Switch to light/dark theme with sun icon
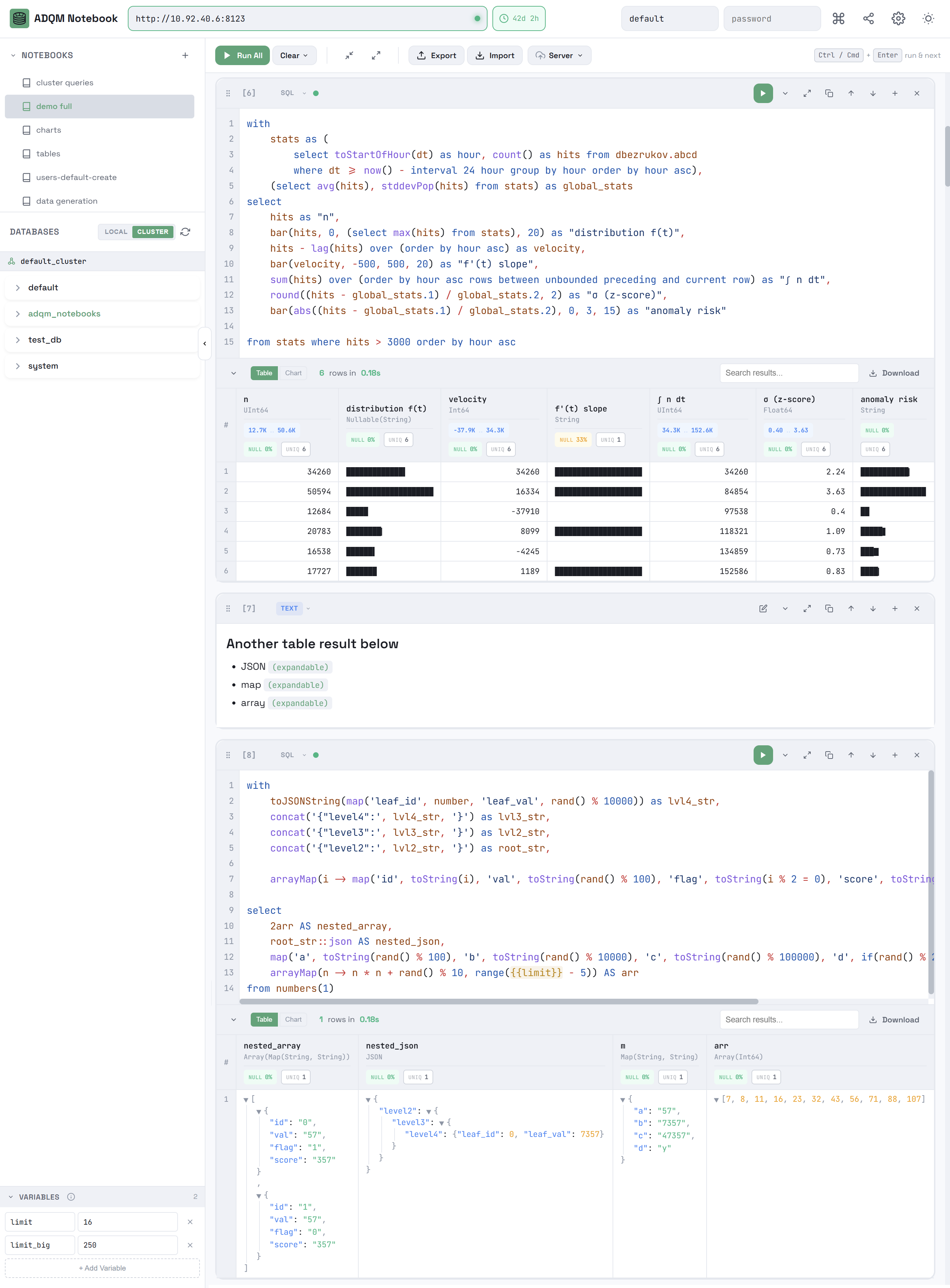This screenshot has height=1288, width=950. pos(928,18)
